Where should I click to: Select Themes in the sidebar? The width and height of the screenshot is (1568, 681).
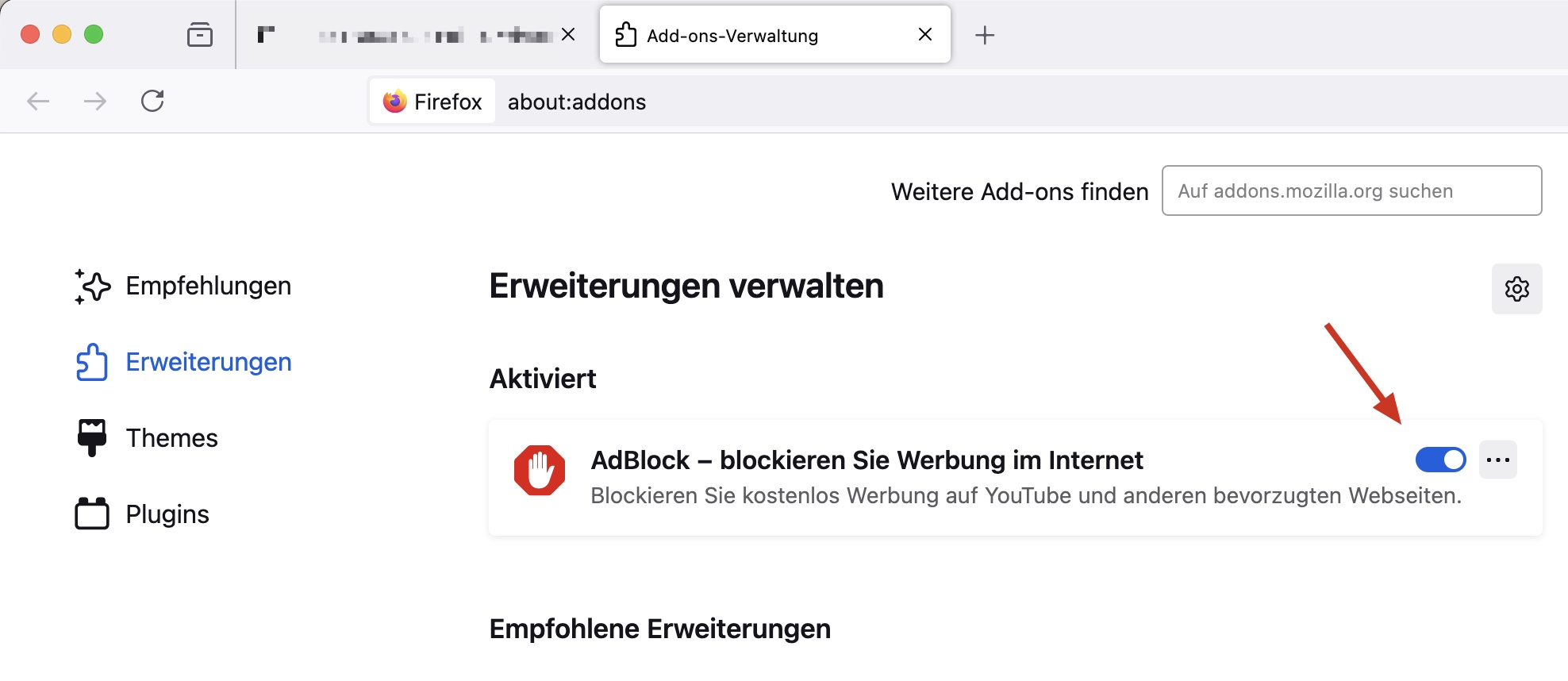click(x=171, y=438)
